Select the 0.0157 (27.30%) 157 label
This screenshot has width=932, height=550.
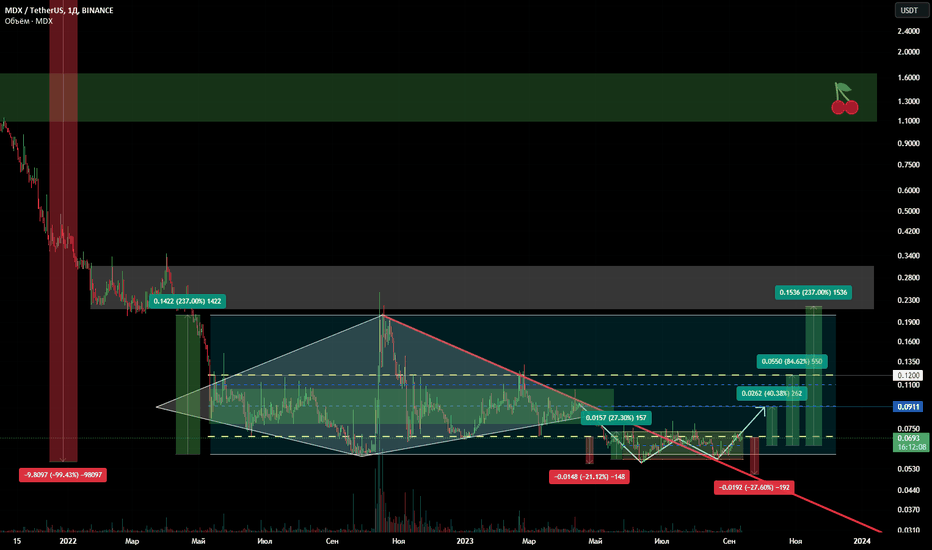(617, 416)
